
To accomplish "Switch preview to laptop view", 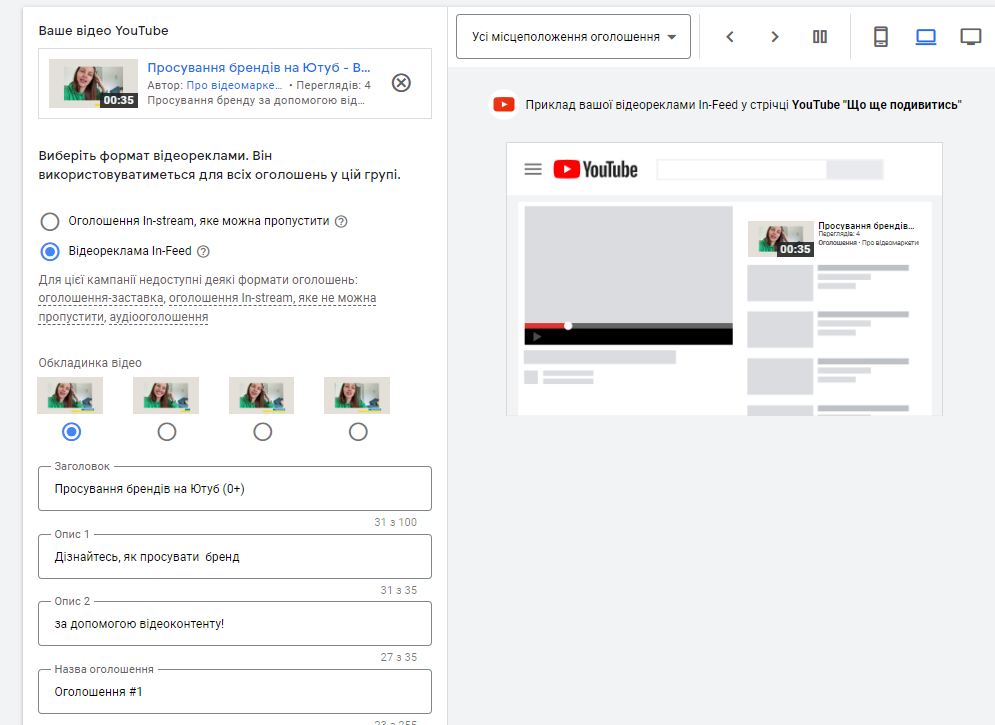I will (926, 37).
